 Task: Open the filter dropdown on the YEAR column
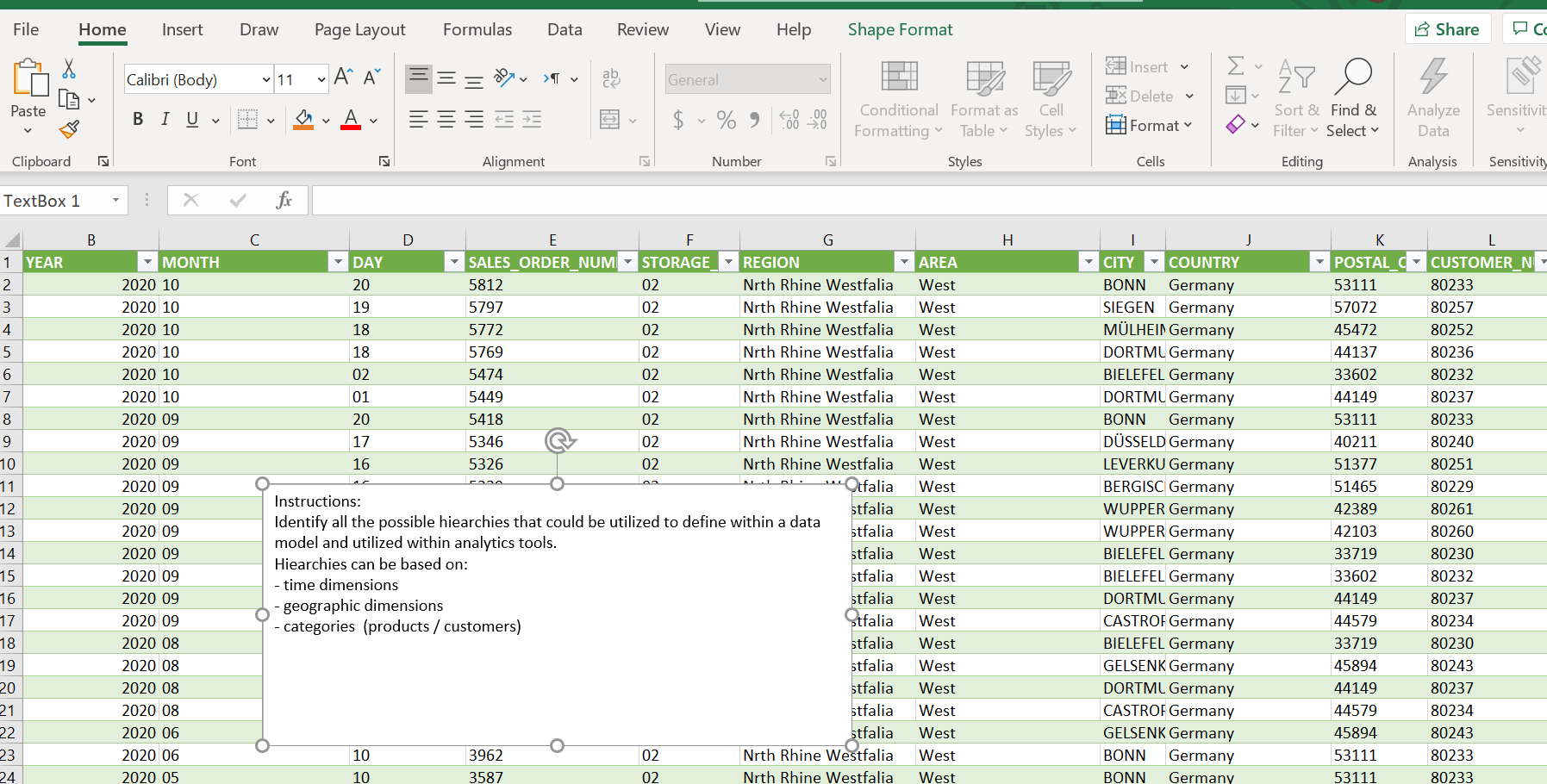click(x=147, y=261)
